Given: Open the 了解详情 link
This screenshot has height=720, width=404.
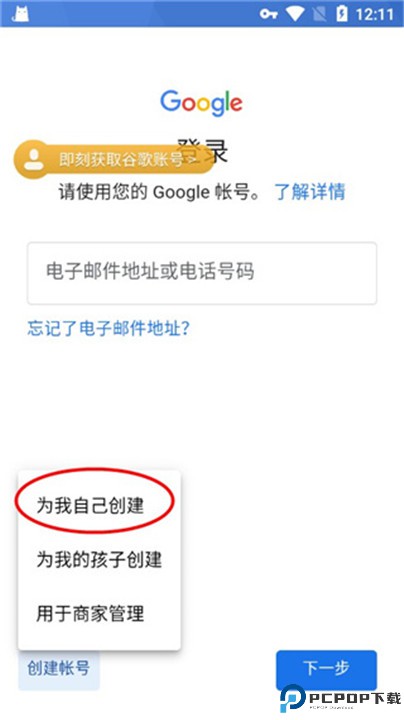Looking at the screenshot, I should click(310, 191).
